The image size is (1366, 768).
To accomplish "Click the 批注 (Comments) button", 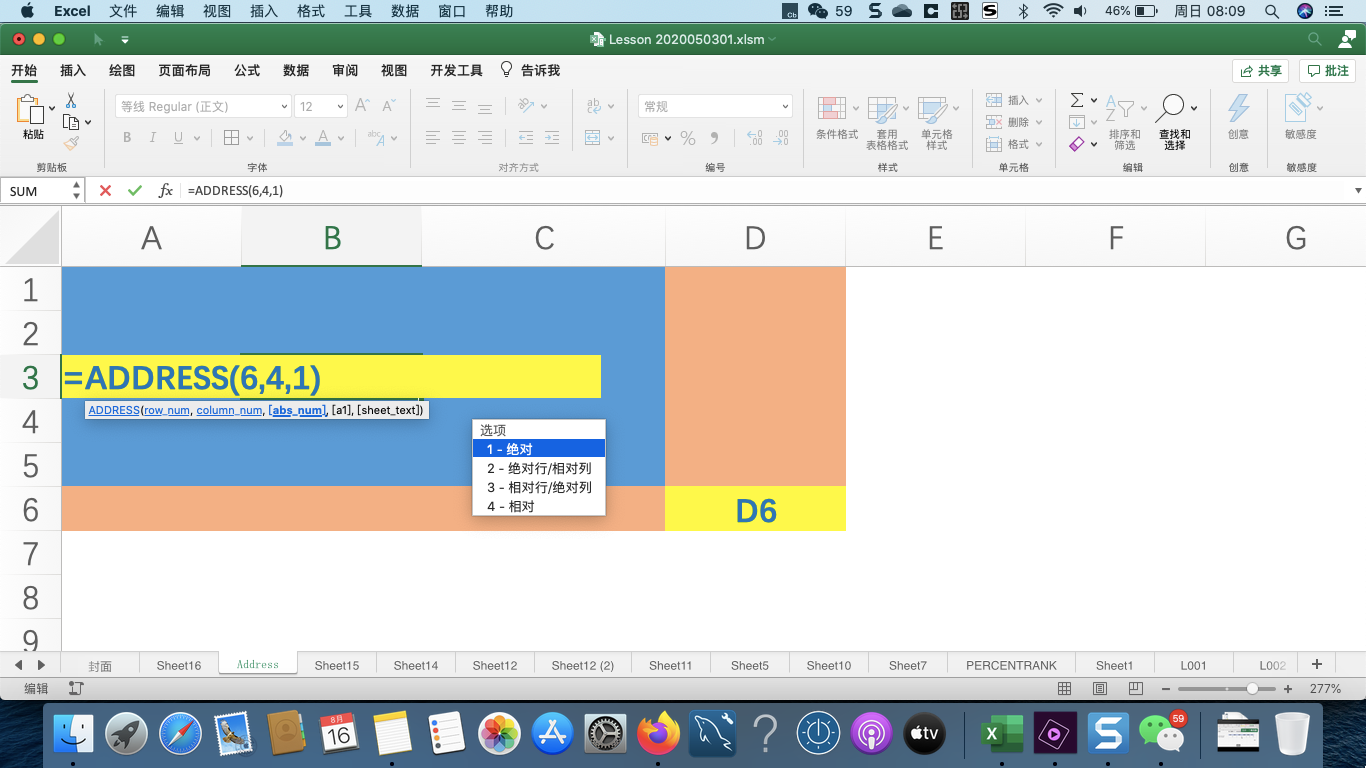I will [x=1328, y=71].
